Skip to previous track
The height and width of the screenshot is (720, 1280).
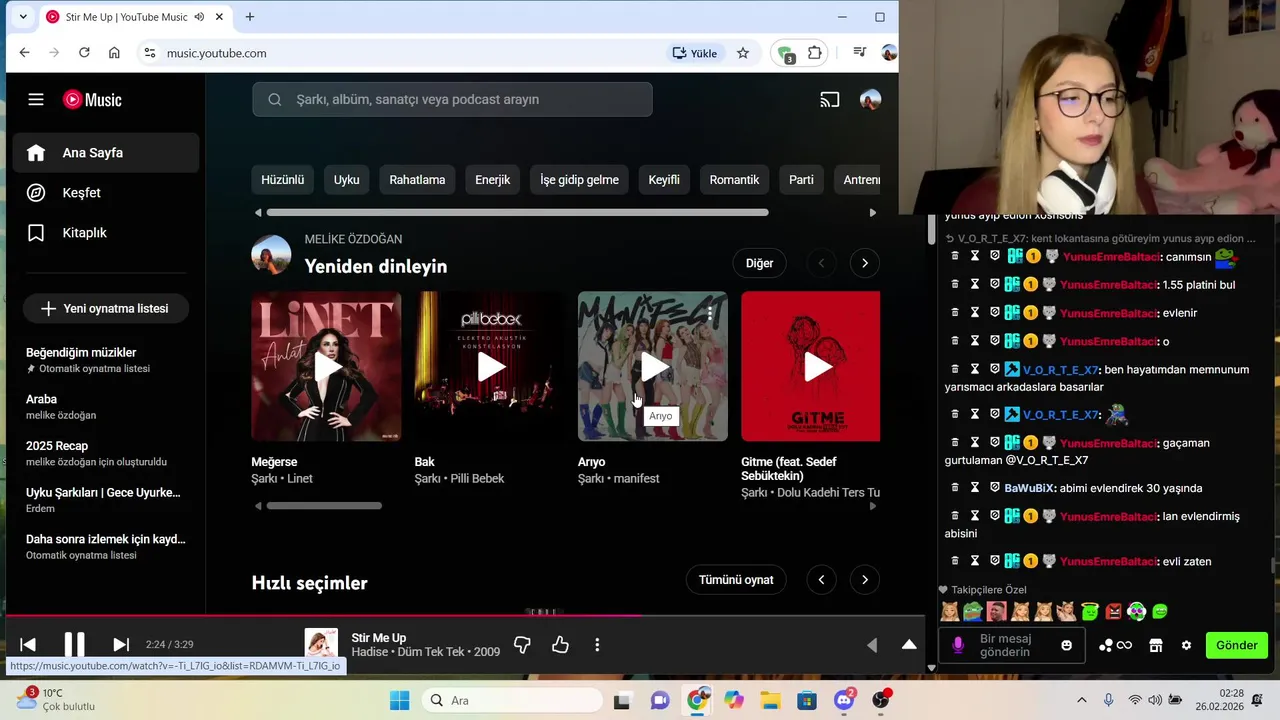(28, 645)
